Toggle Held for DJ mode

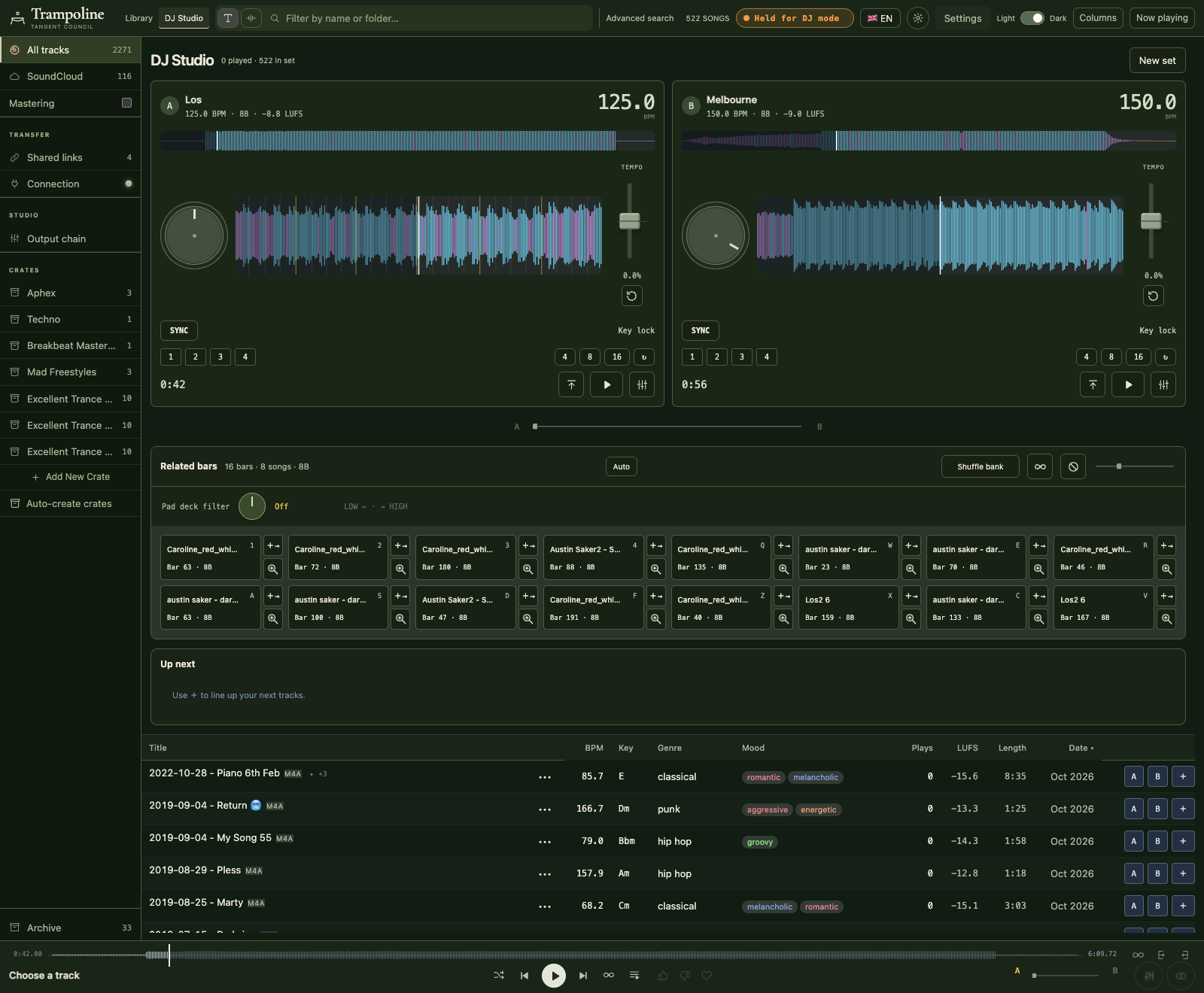coord(795,18)
